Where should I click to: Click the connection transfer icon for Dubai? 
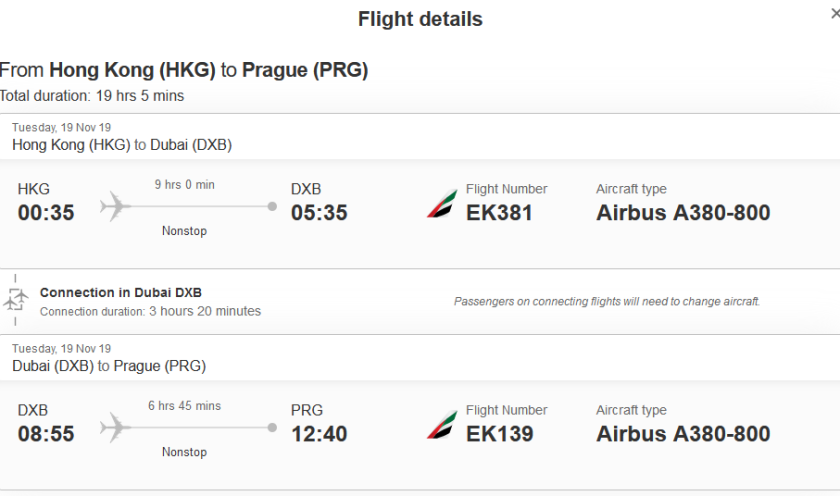point(16,298)
